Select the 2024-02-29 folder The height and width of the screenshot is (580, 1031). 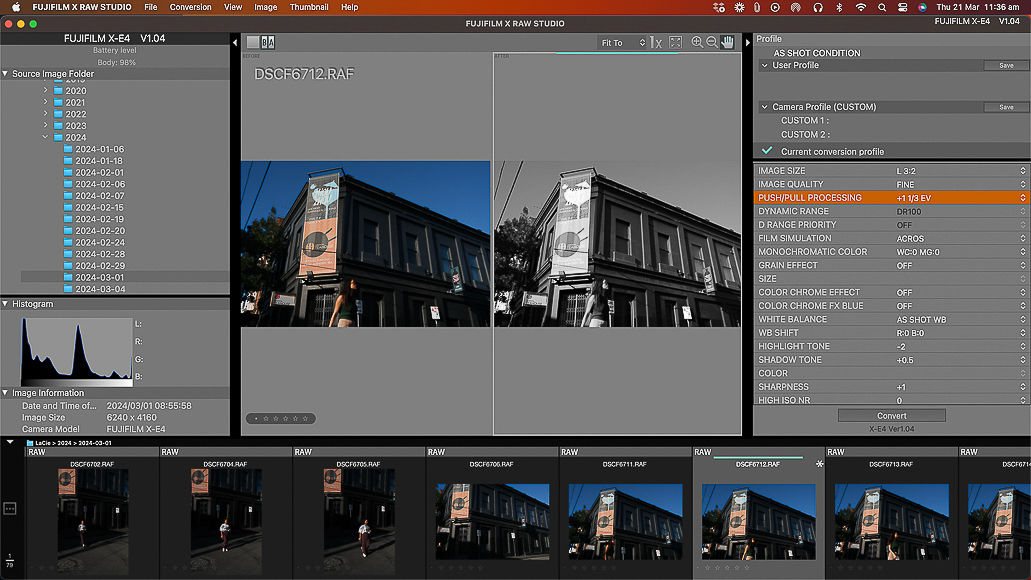point(99,266)
